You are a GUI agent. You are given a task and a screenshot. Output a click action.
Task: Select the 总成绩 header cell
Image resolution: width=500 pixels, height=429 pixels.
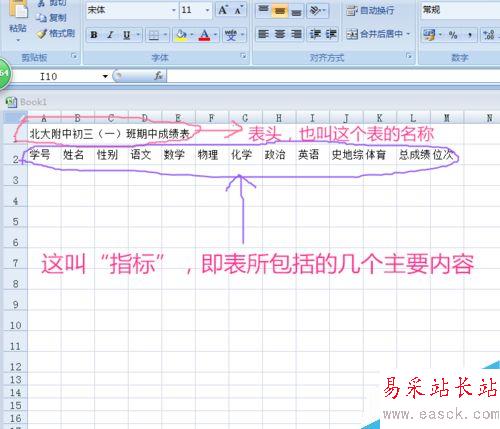coord(413,155)
